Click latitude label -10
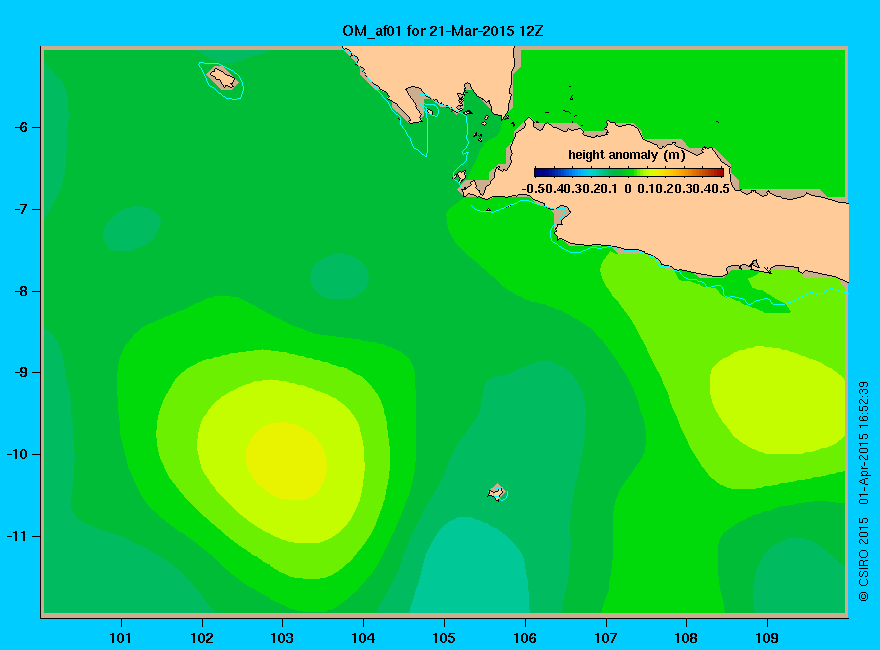The height and width of the screenshot is (650, 880). [x=17, y=454]
